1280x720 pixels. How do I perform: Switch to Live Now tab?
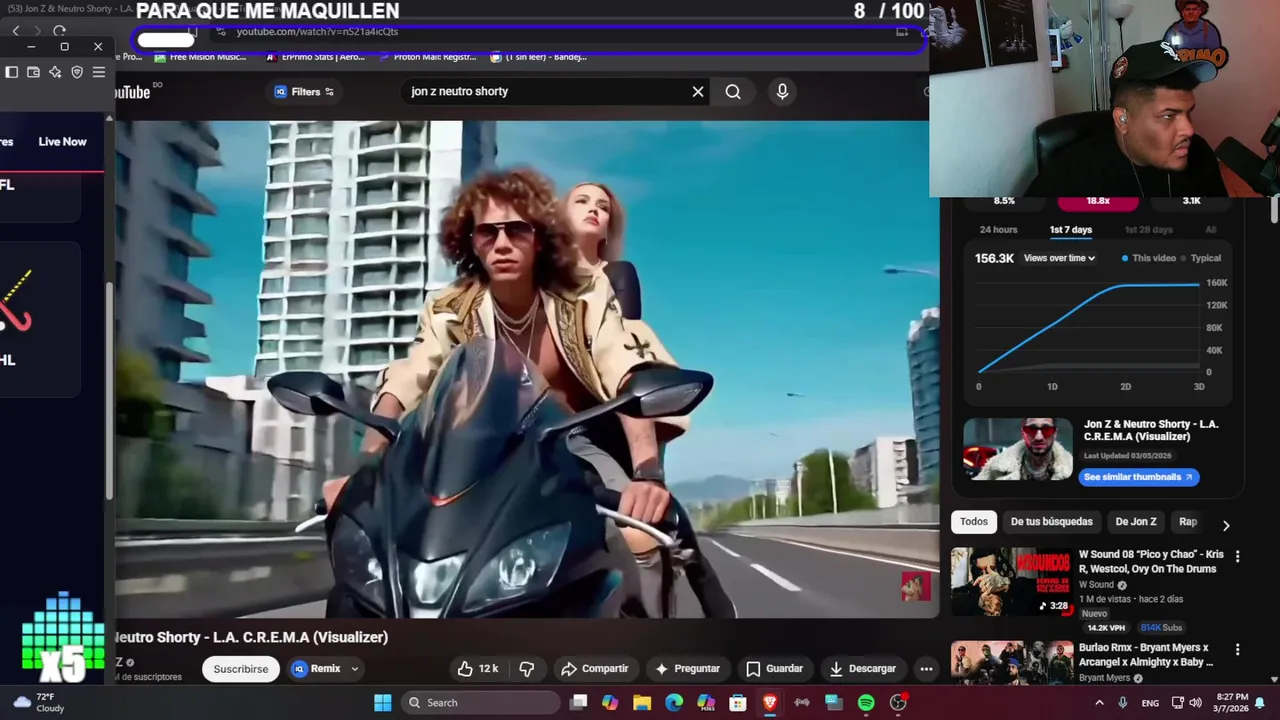[x=62, y=142]
